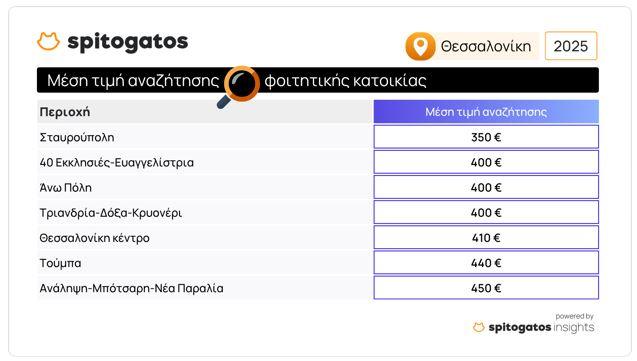Image resolution: width=637 pixels, height=361 pixels.
Task: Click the Θεσσαλονίκη κέντρο row label
Action: 94,238
